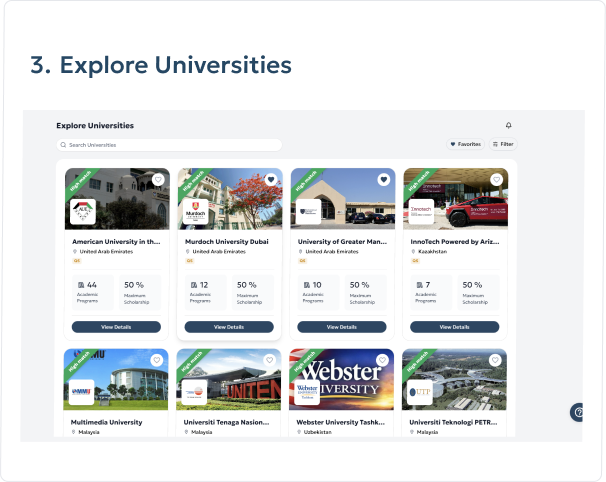The image size is (606, 482).
Task: Open 'InnoTech Powered by Ariz...' title
Action: point(455,242)
